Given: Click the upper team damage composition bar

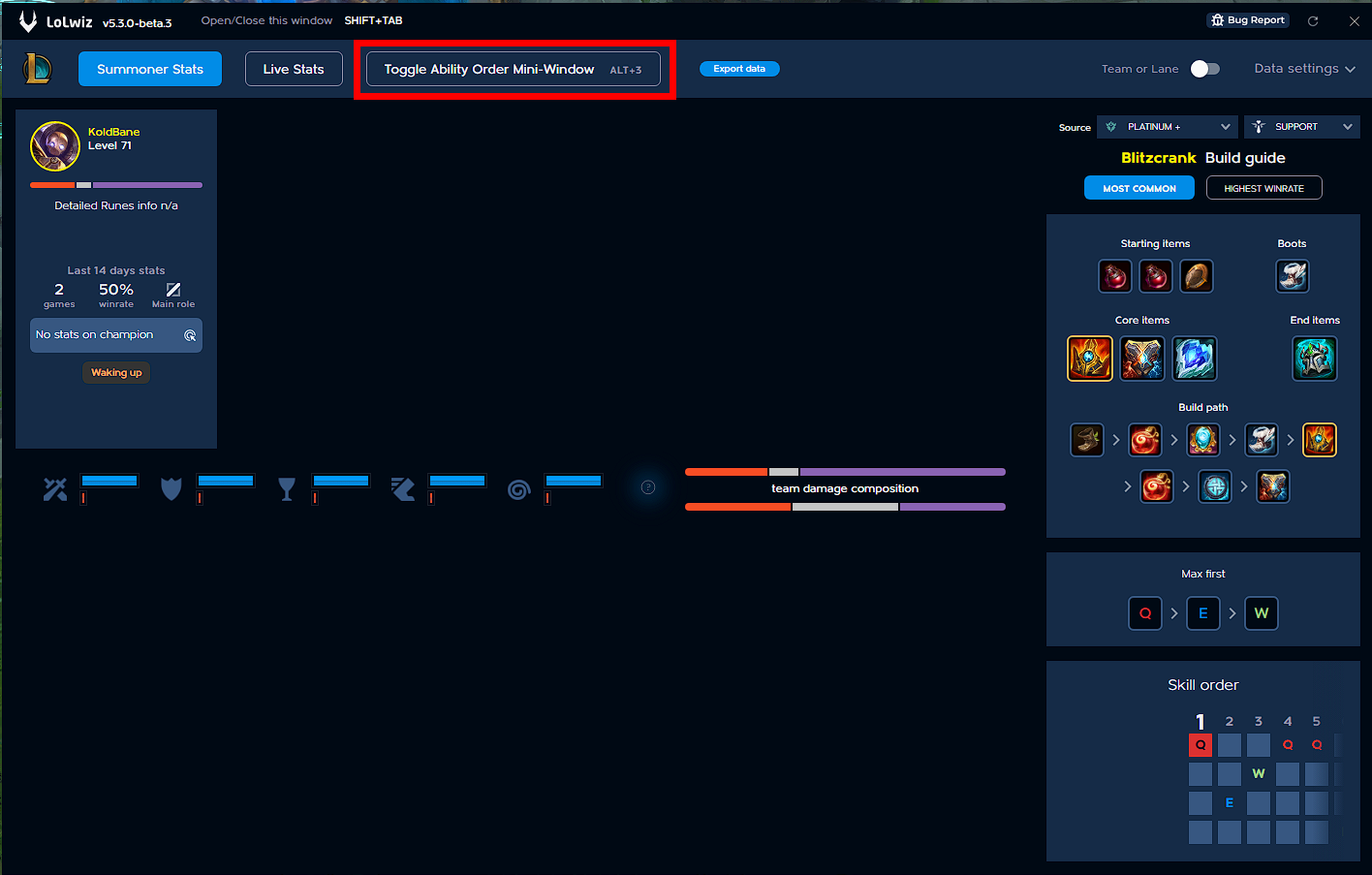Looking at the screenshot, I should (x=845, y=472).
